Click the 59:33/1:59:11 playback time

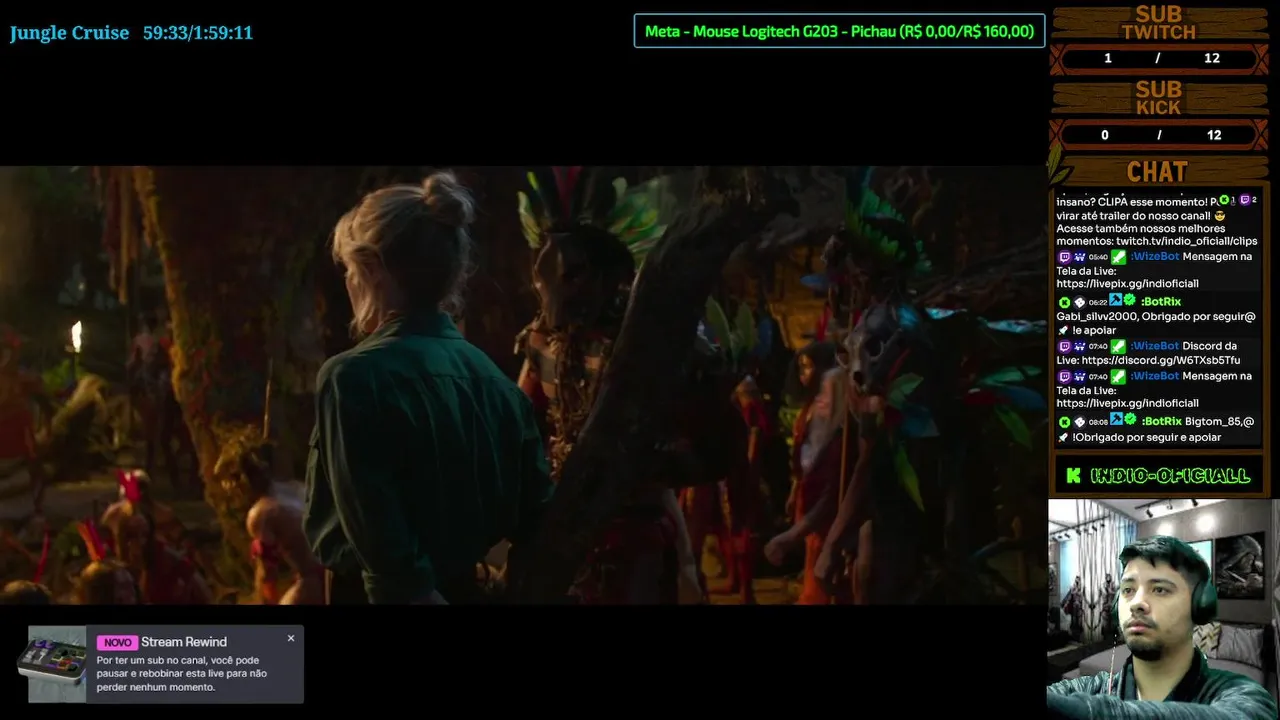tap(198, 33)
